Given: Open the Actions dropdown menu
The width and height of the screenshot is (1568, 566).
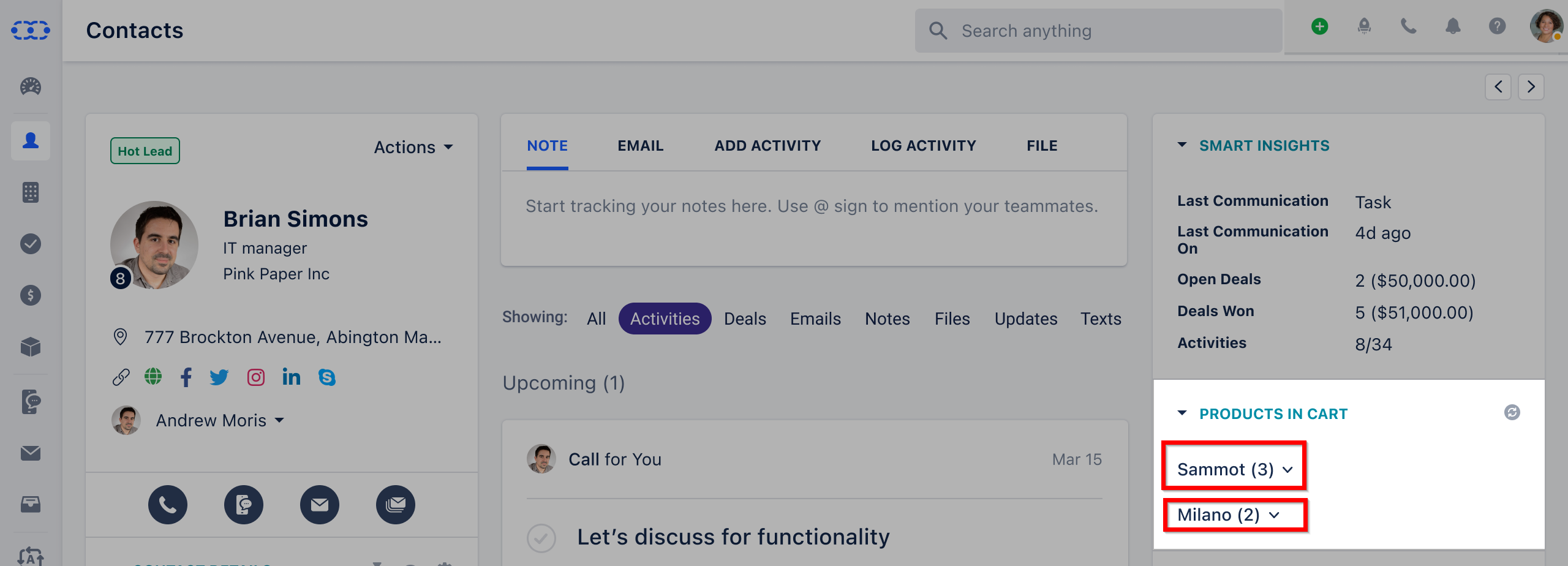Looking at the screenshot, I should point(413,147).
